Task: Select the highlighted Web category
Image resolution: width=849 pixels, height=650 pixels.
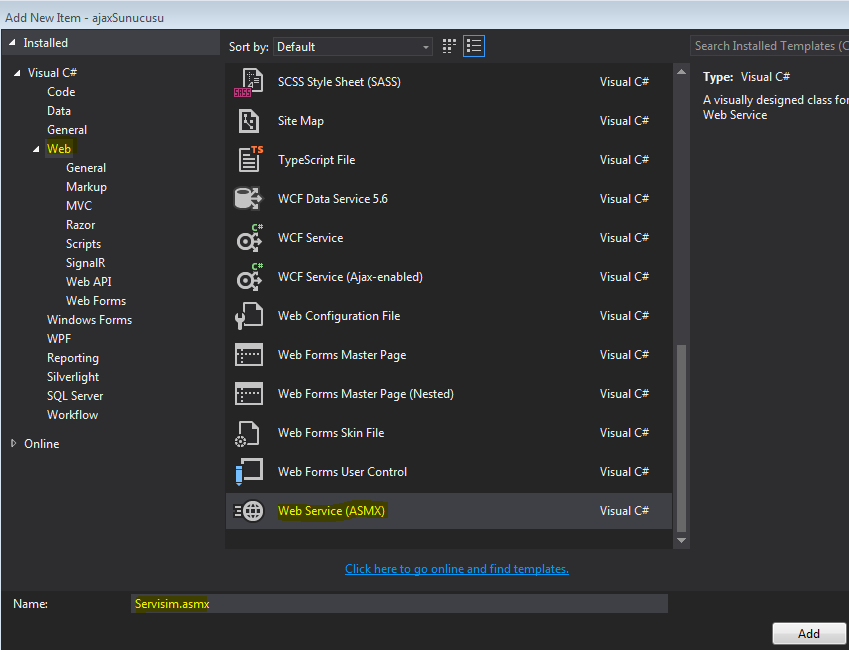Action: click(x=59, y=149)
